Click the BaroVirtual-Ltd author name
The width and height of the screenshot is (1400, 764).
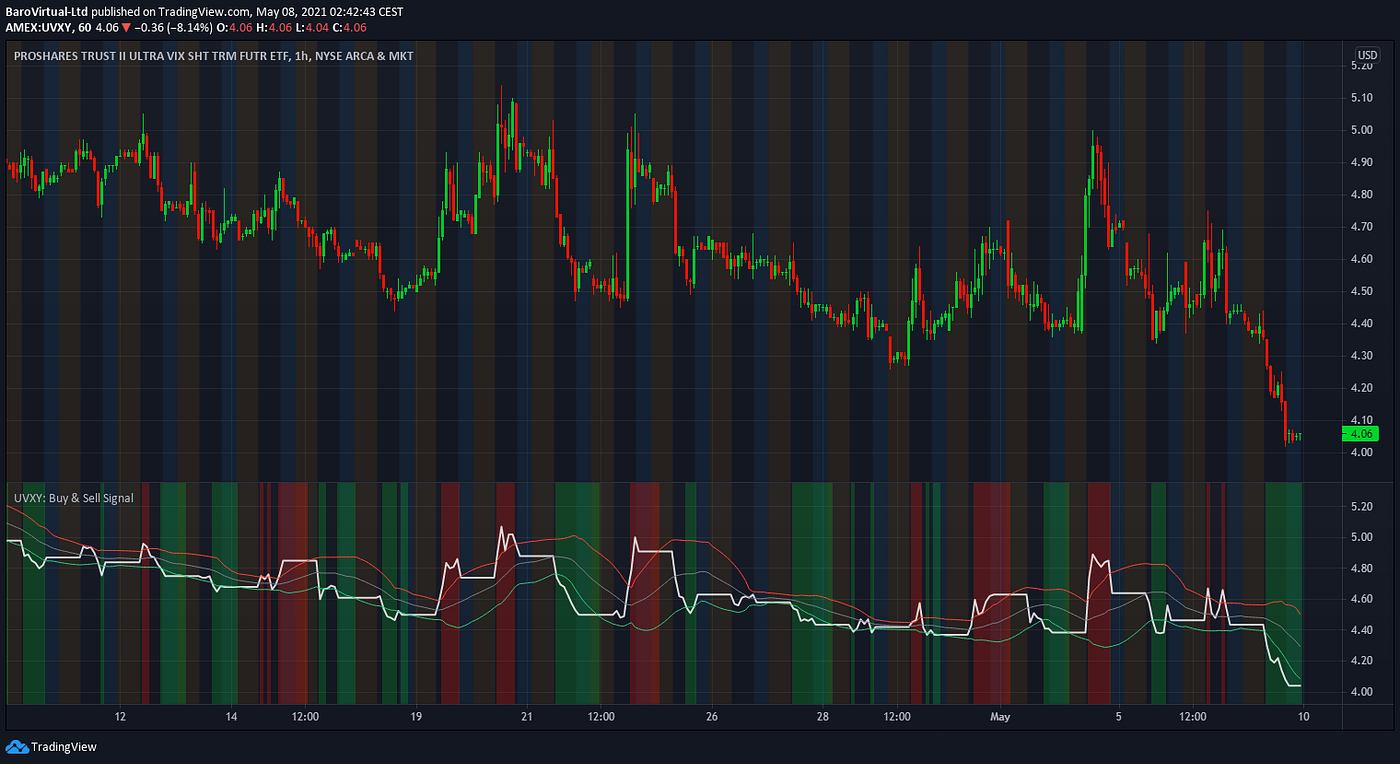coord(45,10)
